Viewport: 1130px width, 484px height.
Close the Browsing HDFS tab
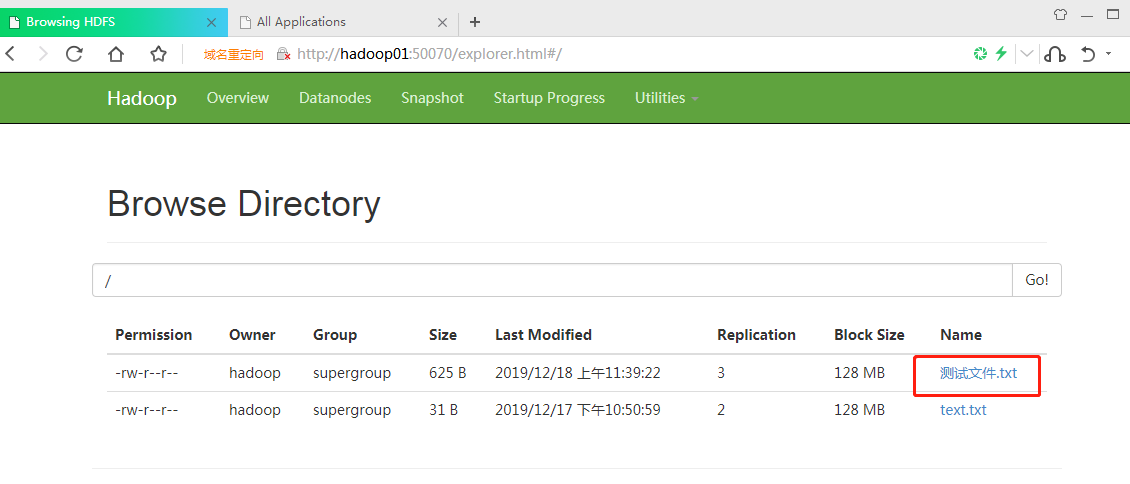pyautogui.click(x=211, y=22)
